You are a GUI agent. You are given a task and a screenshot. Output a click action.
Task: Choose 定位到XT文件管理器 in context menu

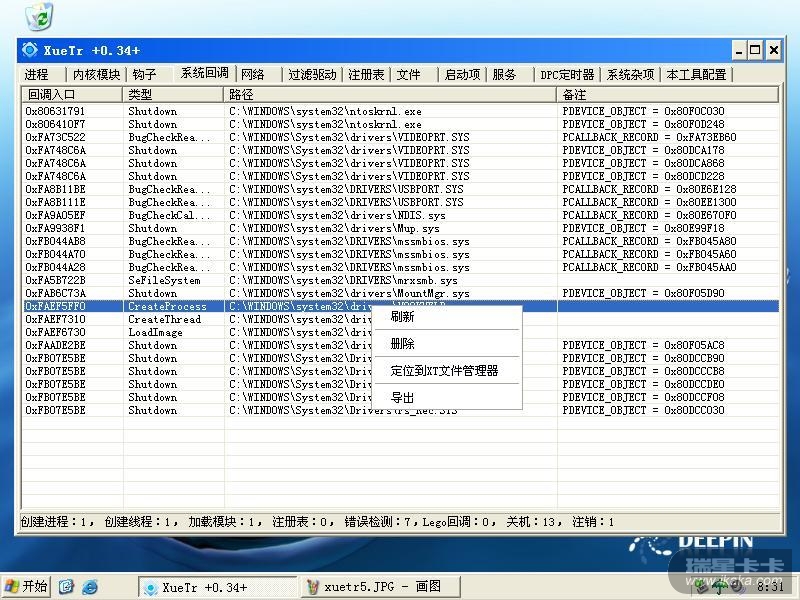[446, 371]
